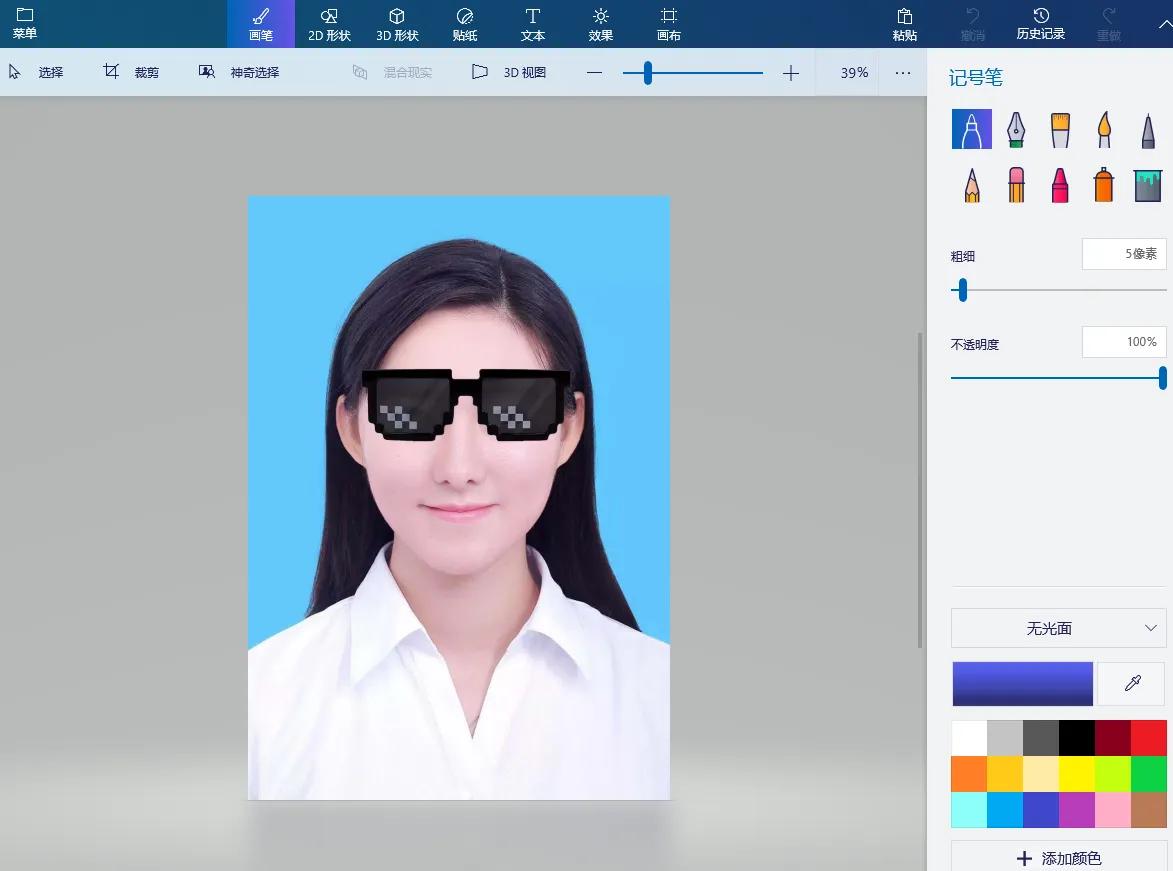Pick a color with the eyedropper
Viewport: 1173px width, 871px height.
tap(1130, 684)
